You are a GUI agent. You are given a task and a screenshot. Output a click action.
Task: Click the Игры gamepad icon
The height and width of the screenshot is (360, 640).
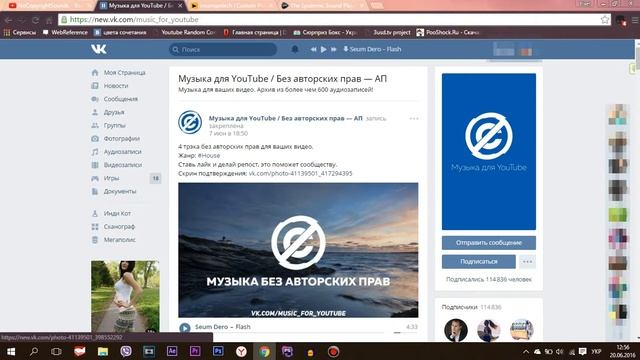click(x=95, y=178)
